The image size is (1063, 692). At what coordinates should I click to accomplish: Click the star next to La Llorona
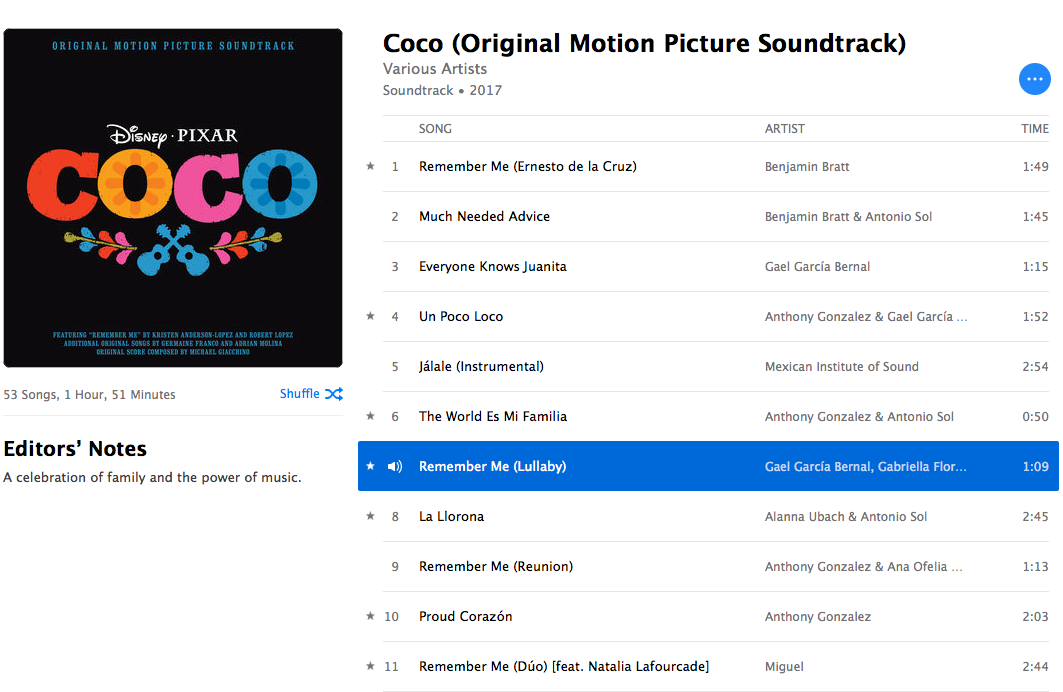click(x=371, y=516)
